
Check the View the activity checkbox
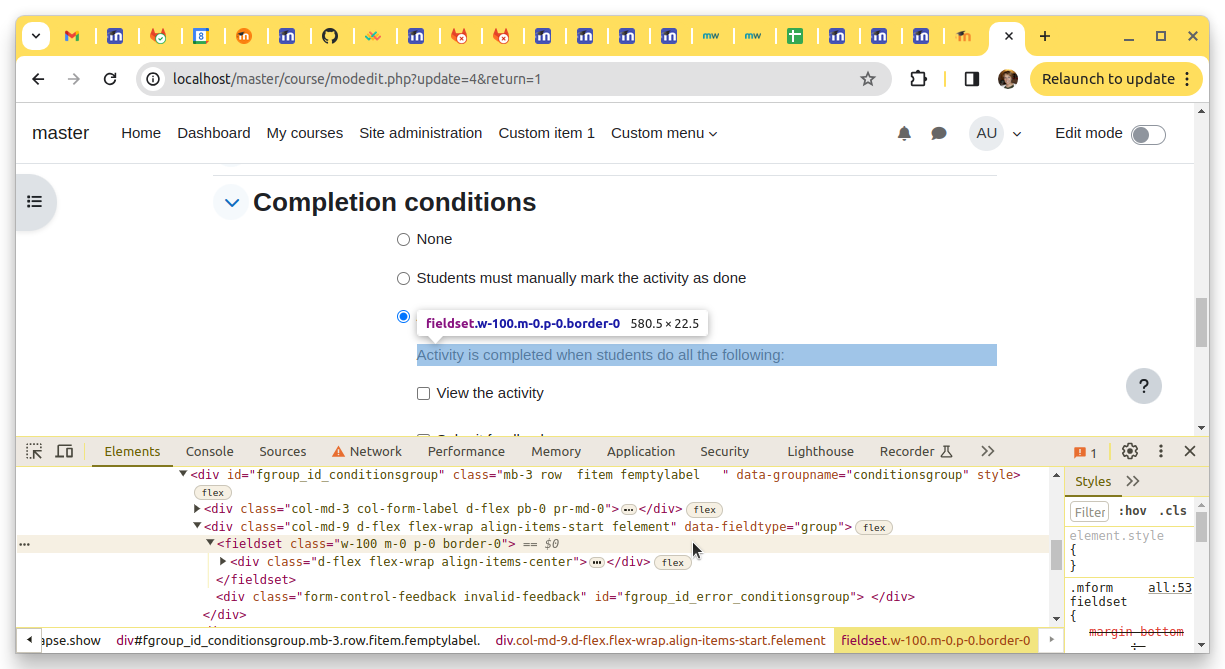coord(424,394)
